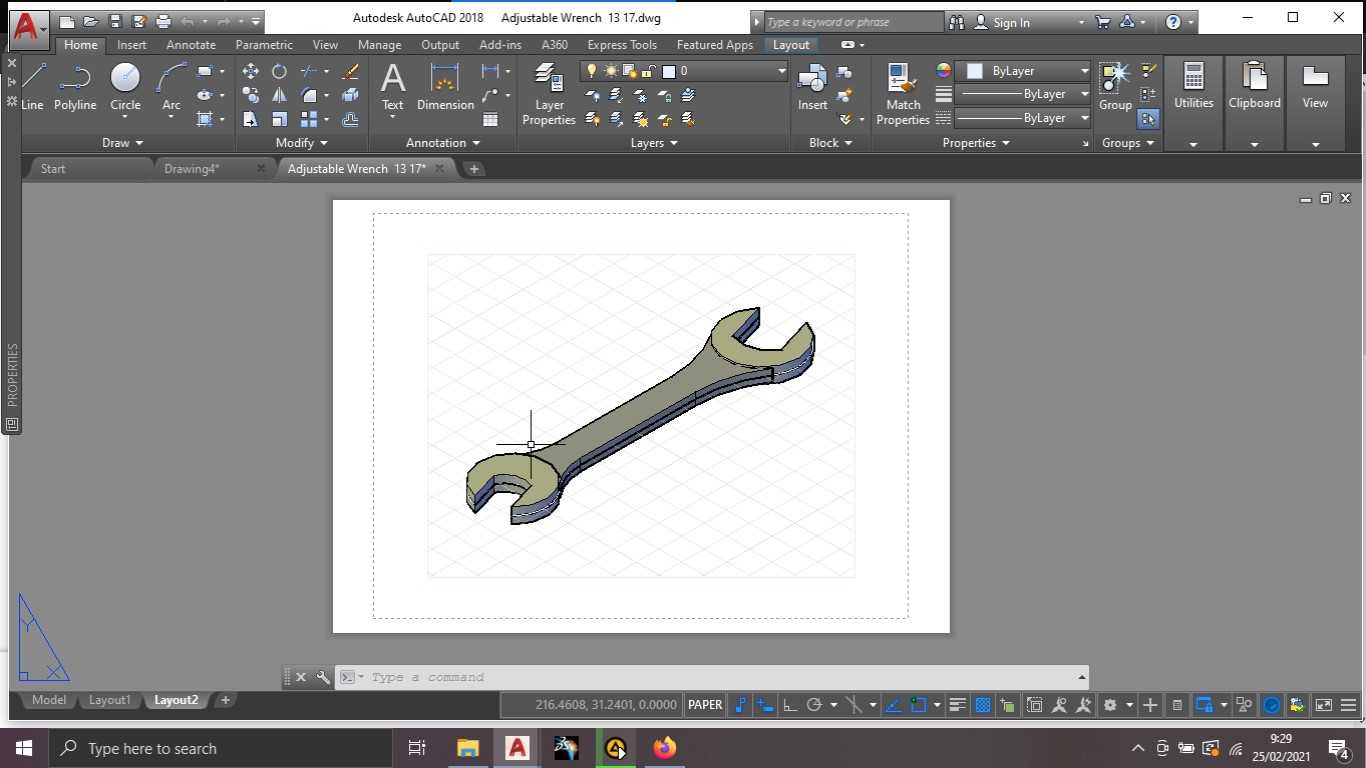
Task: Expand the Modify panel dropdown
Action: [302, 143]
